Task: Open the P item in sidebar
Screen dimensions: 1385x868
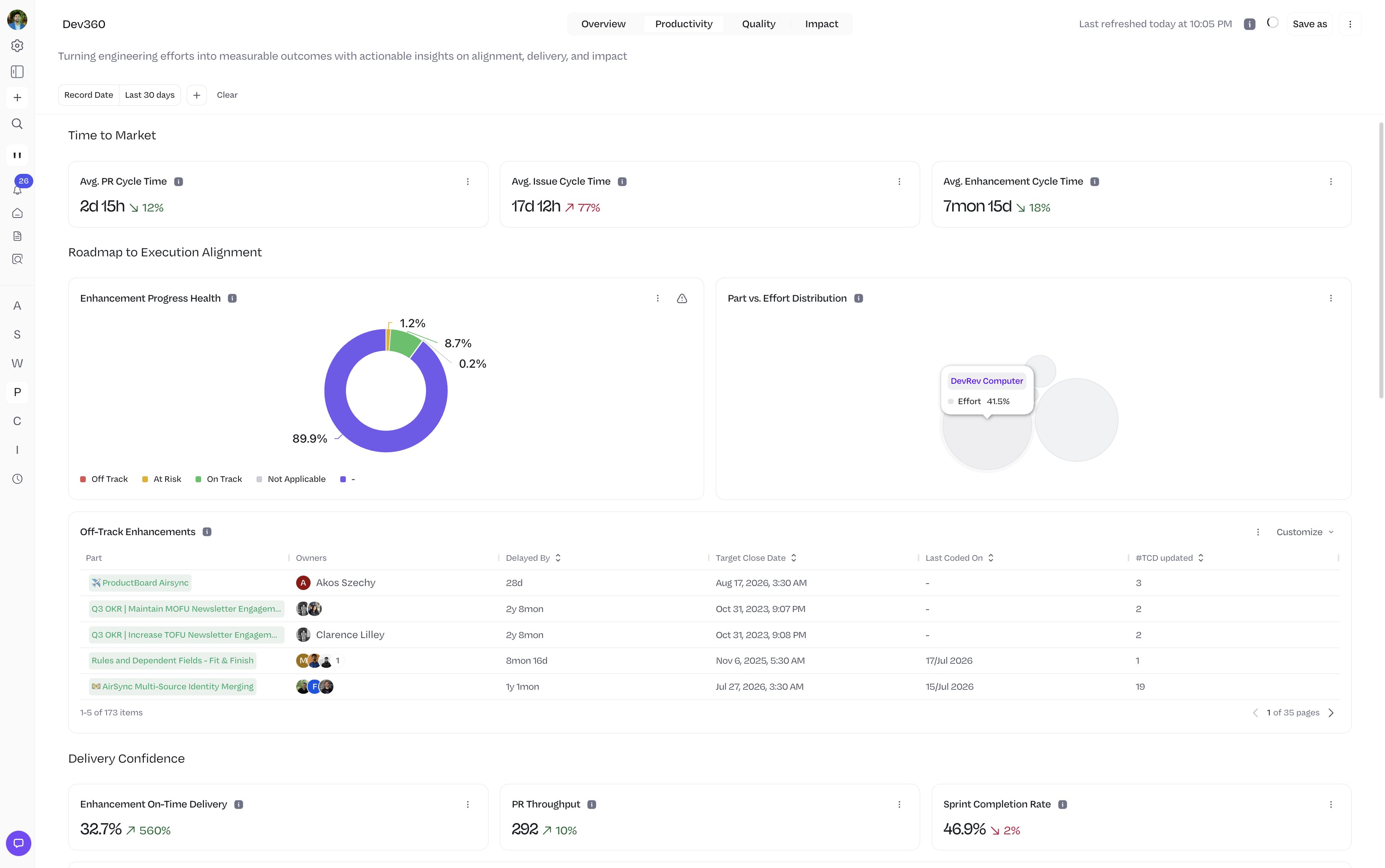Action: pyautogui.click(x=17, y=393)
